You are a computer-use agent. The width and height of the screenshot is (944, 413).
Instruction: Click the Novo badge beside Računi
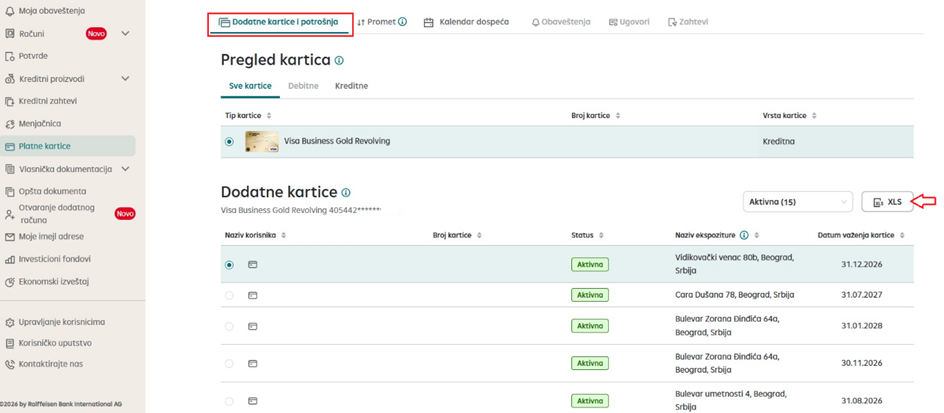click(x=96, y=34)
